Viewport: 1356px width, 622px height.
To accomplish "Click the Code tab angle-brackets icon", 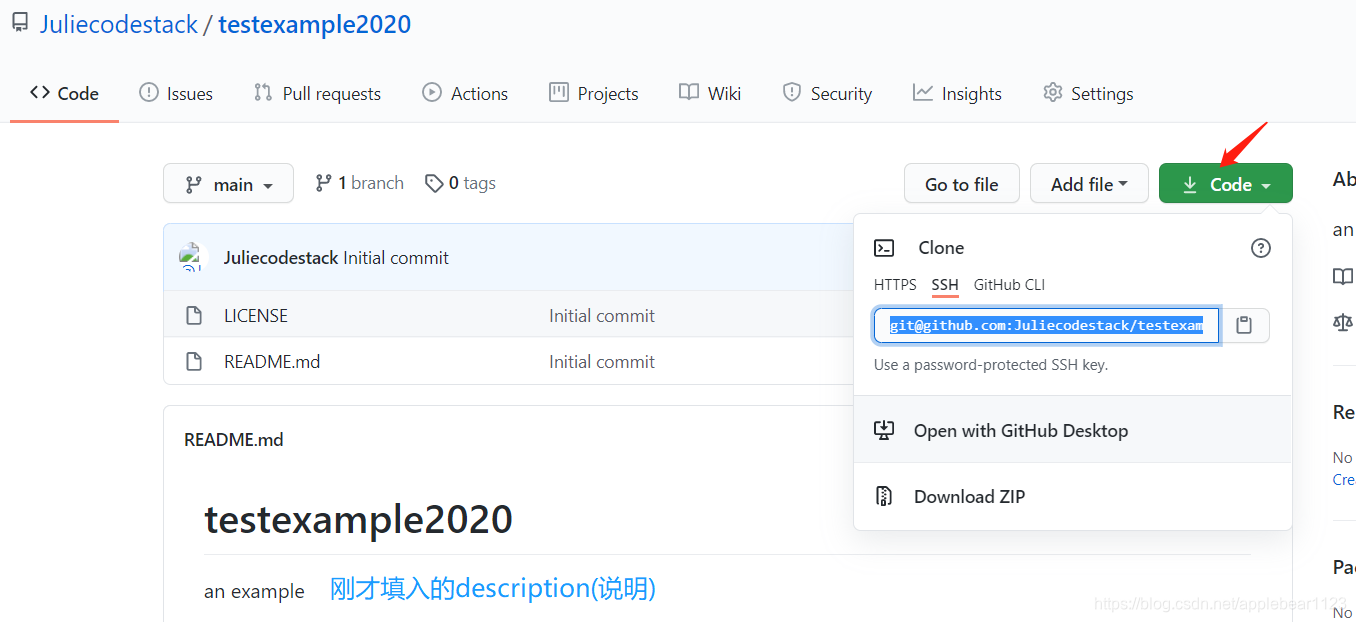I will [40, 92].
